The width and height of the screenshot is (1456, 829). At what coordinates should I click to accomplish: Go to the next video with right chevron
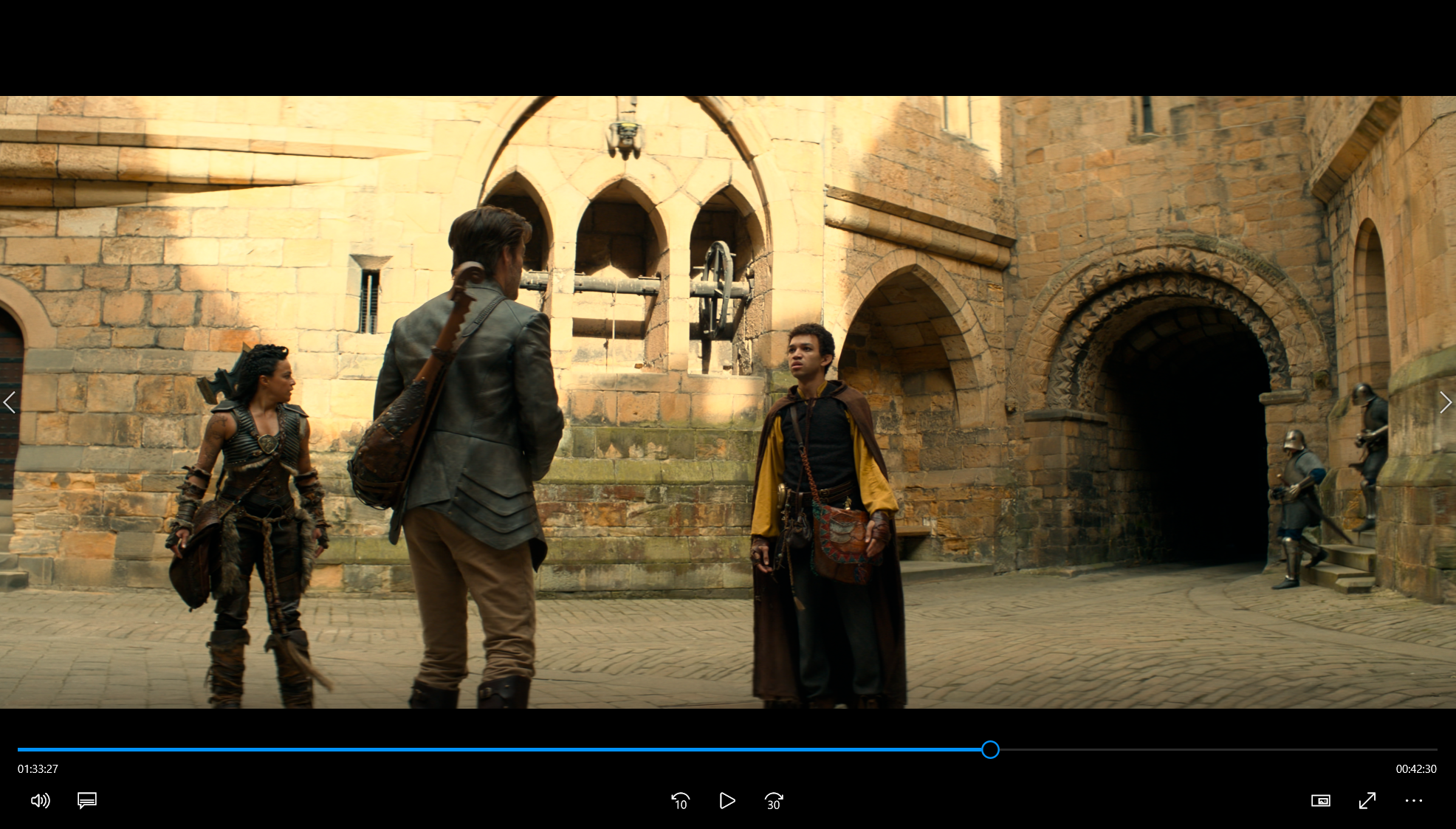click(1445, 402)
